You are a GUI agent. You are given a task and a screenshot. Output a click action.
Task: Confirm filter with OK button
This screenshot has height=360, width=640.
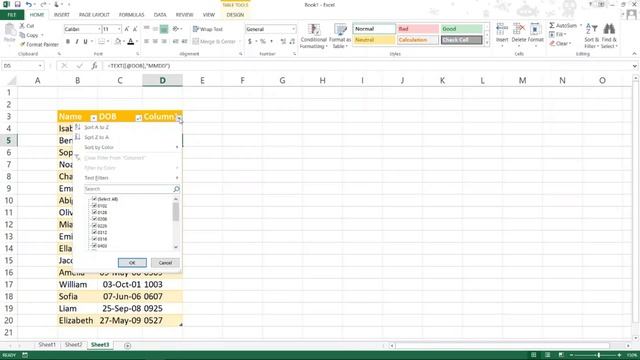[x=132, y=262]
